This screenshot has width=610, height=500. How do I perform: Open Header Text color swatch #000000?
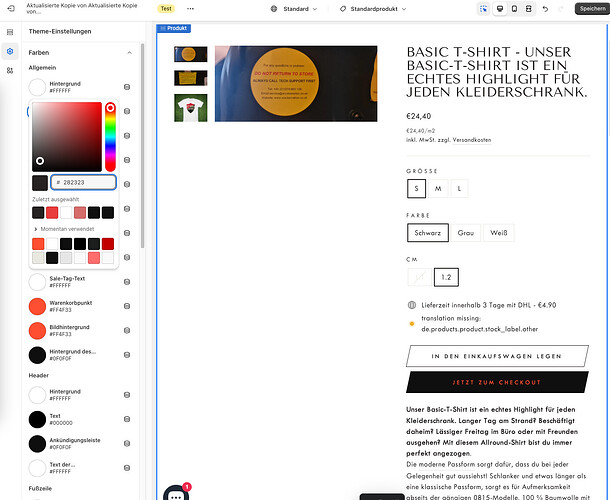point(37,419)
